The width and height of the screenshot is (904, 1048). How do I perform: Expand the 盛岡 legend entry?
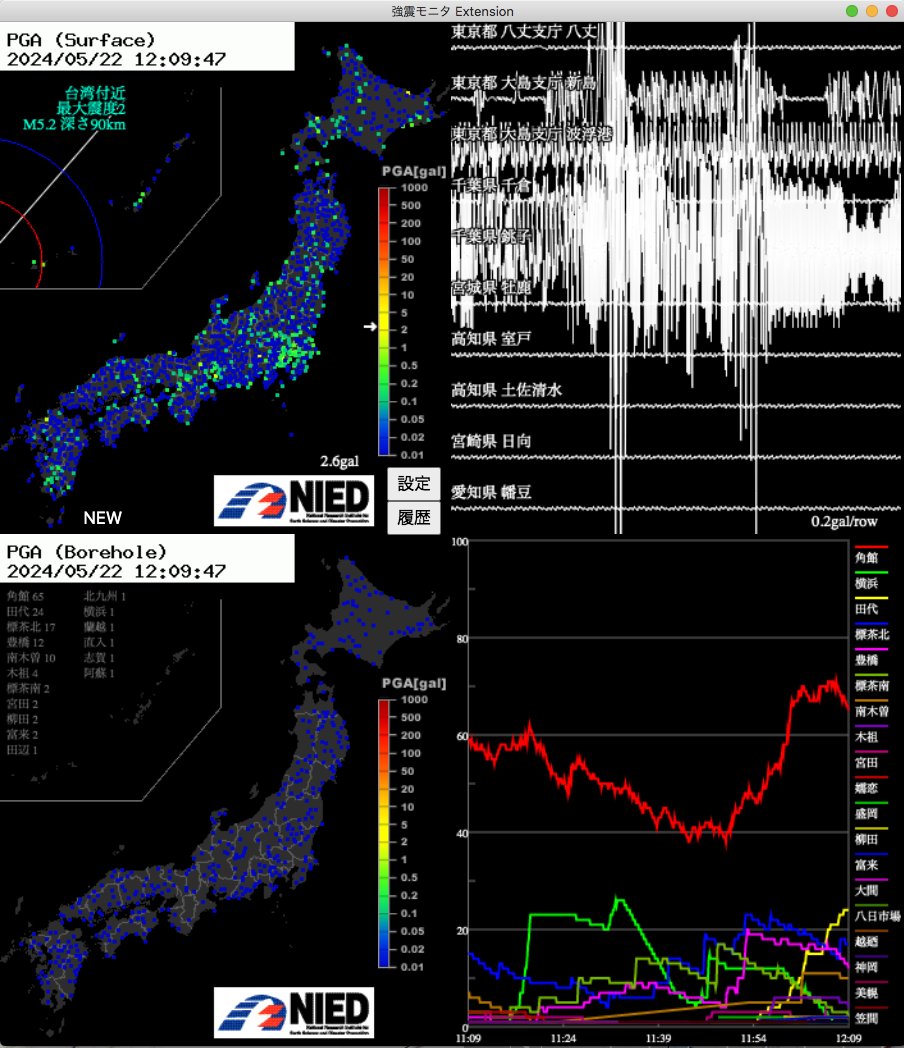pos(872,816)
